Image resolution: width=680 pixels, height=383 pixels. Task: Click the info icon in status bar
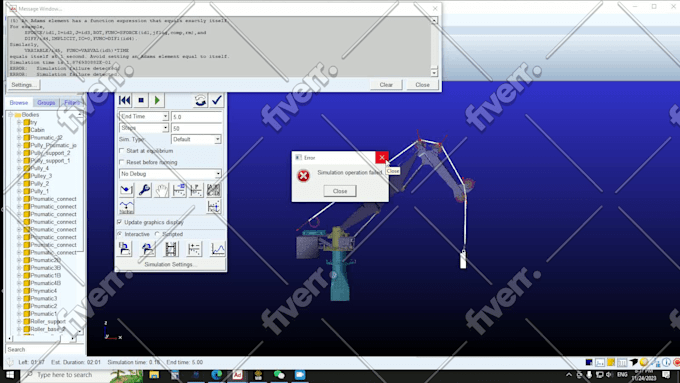pyautogui.click(x=666, y=362)
